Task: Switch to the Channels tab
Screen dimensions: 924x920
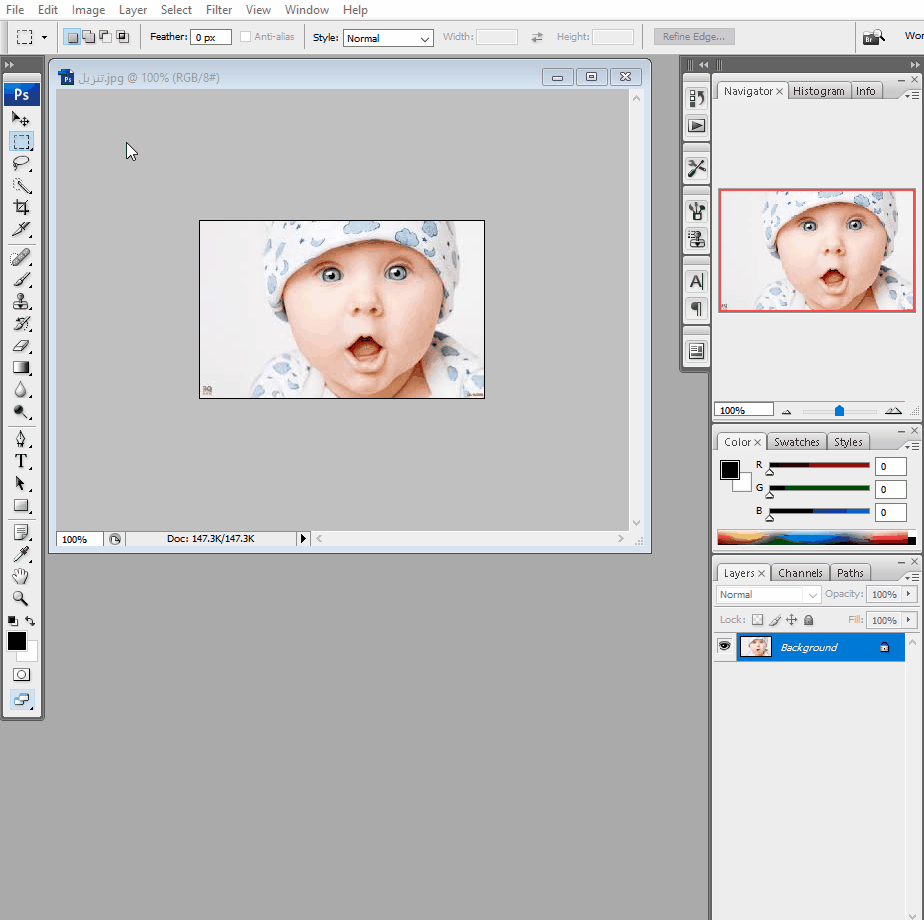Action: (x=800, y=573)
